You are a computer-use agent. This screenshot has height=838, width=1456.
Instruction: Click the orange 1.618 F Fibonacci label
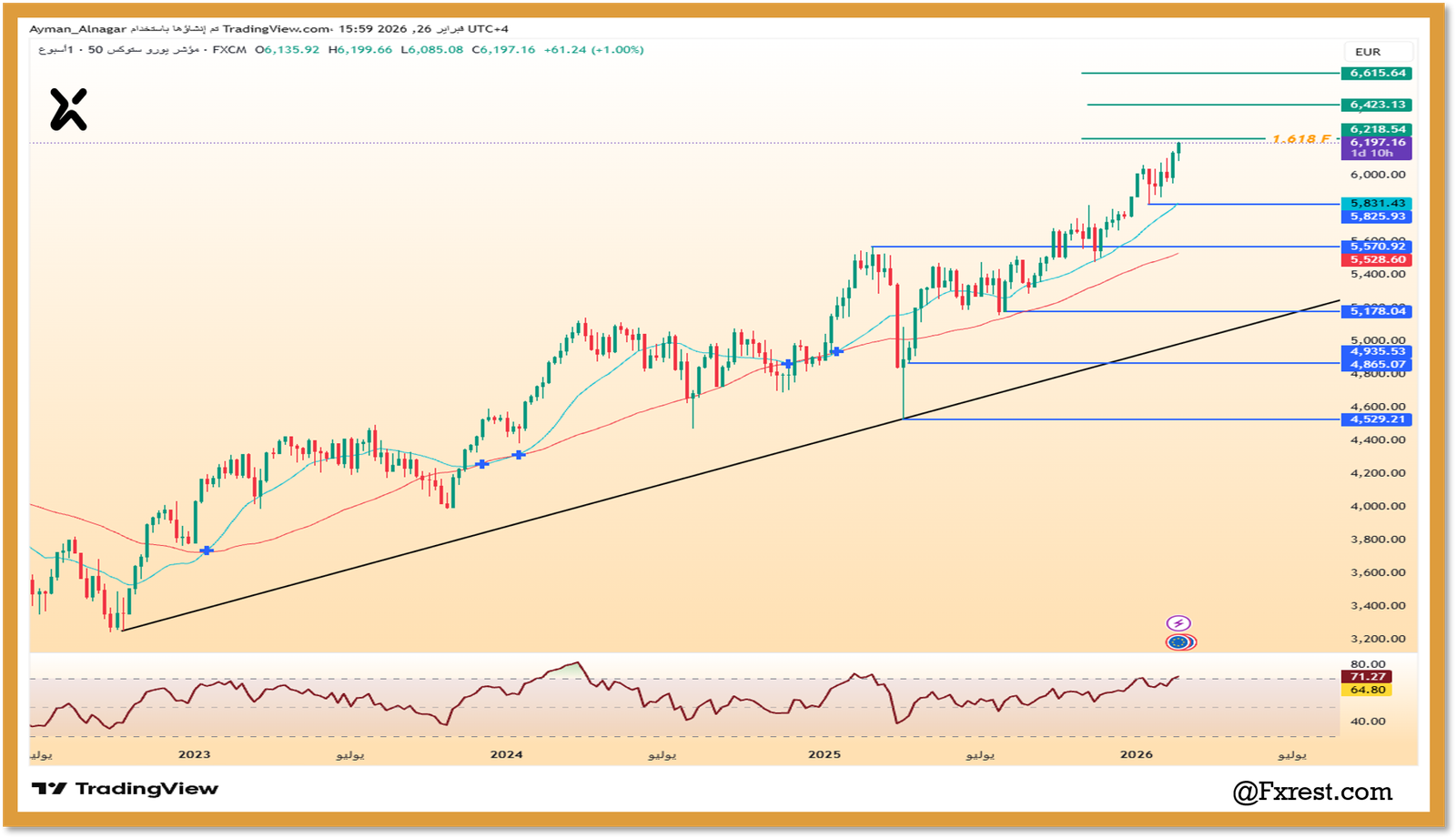(x=1301, y=139)
